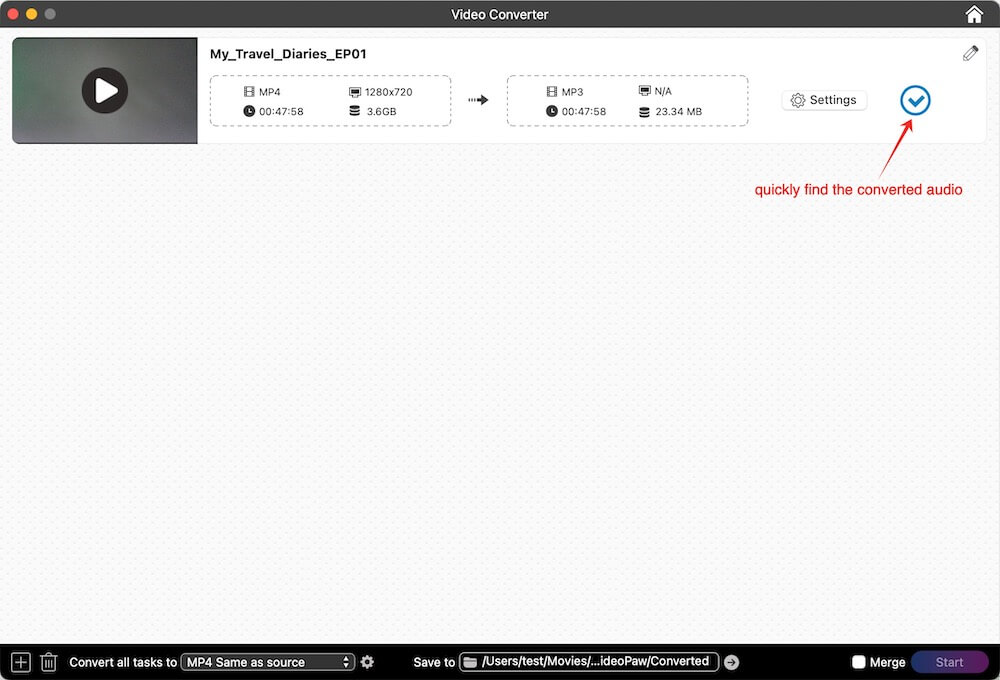1000x680 pixels.
Task: Delete tasks using the trash icon
Action: pos(49,661)
